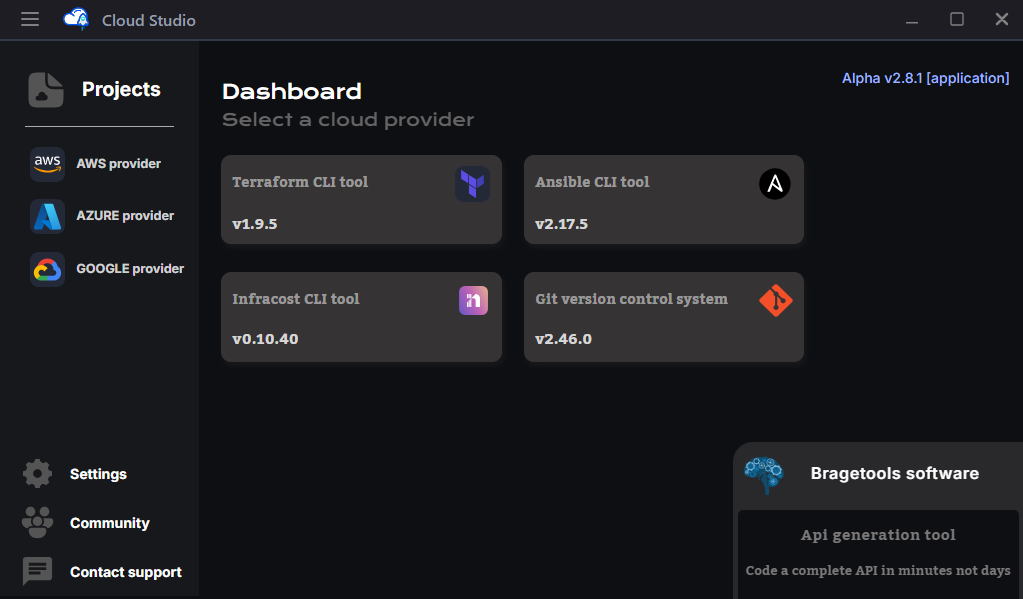Viewport: 1023px width, 599px height.
Task: Select the Google Cloud provider icon
Action: [47, 269]
